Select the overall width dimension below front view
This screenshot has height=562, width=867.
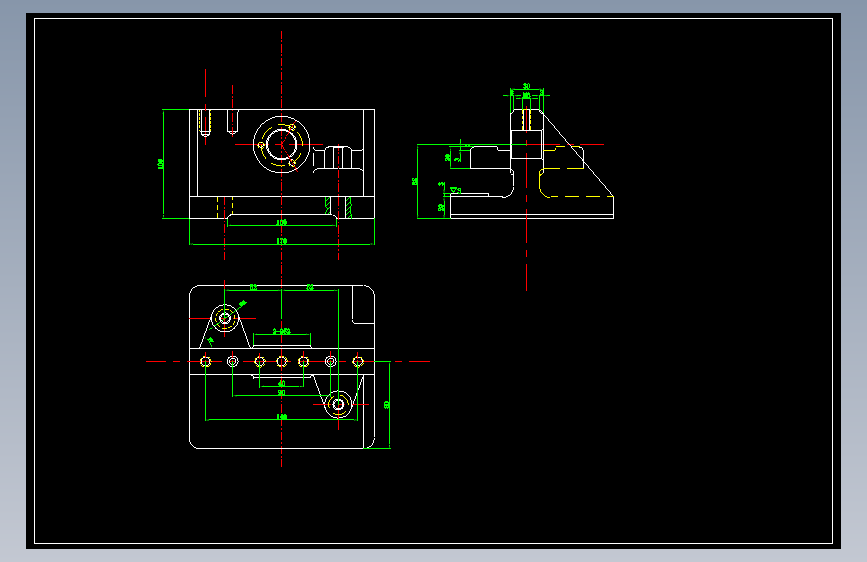click(281, 242)
